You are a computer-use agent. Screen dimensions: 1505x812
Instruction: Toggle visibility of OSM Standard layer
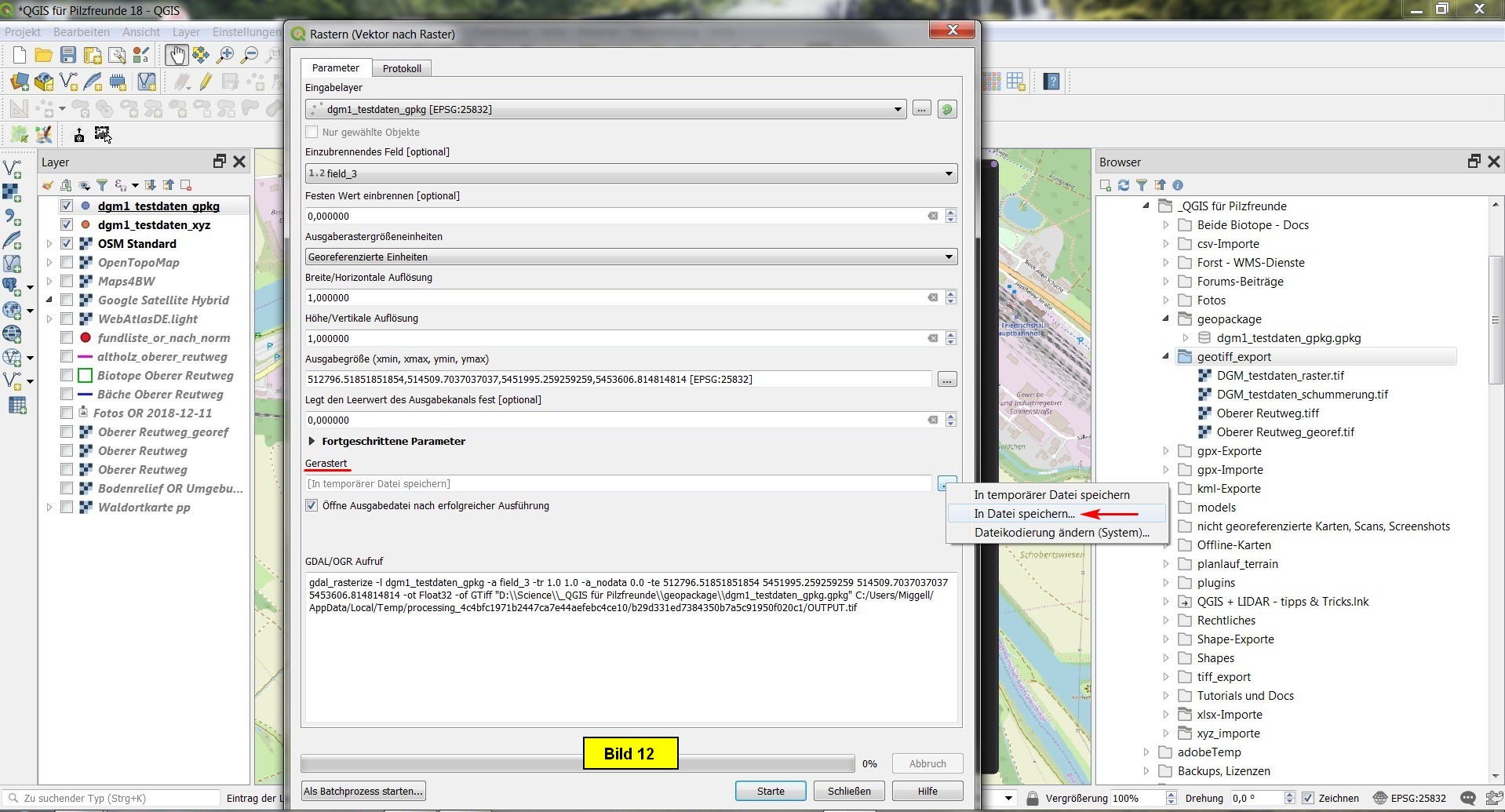coord(67,244)
